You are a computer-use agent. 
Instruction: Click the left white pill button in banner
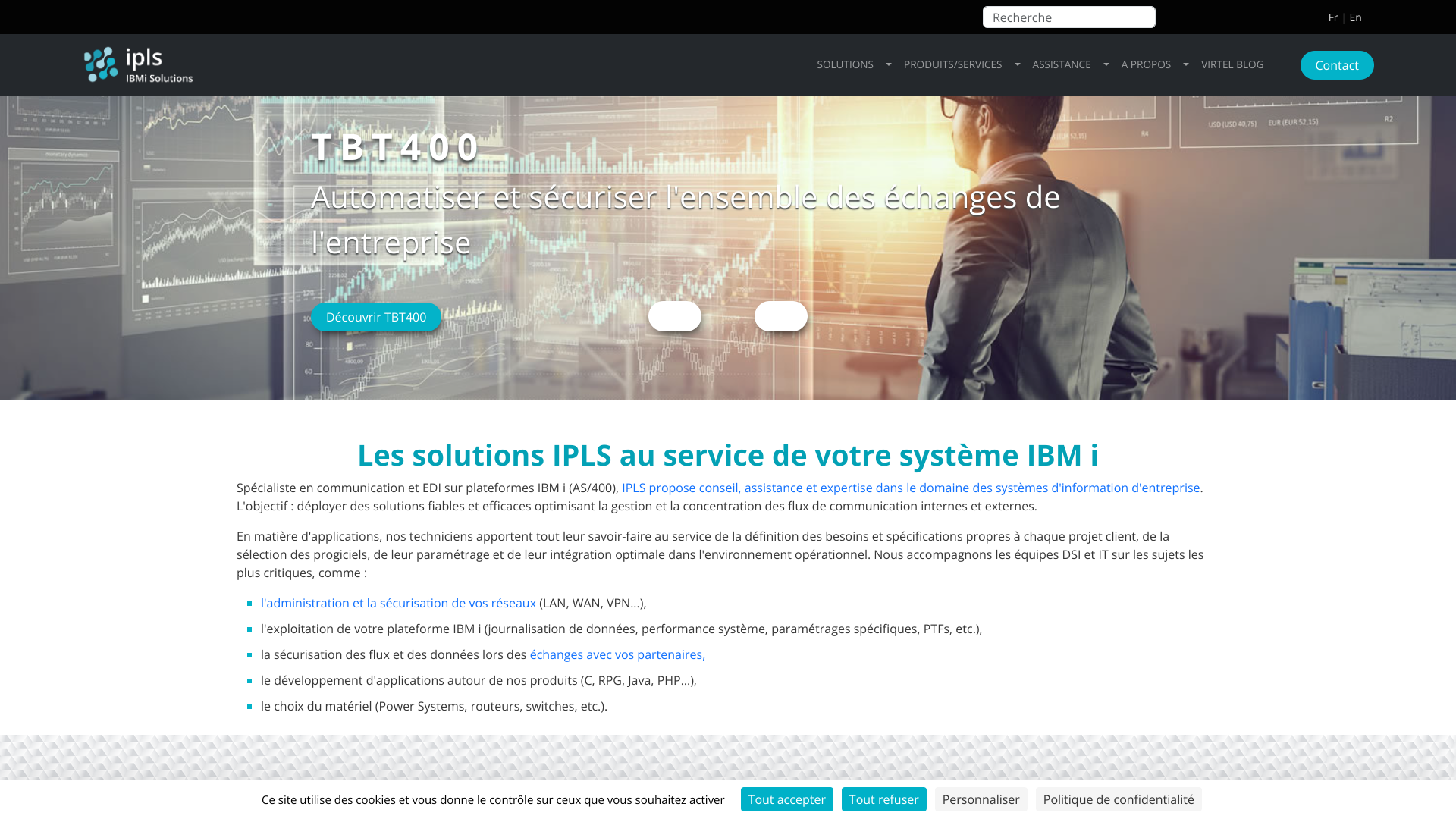(x=675, y=316)
